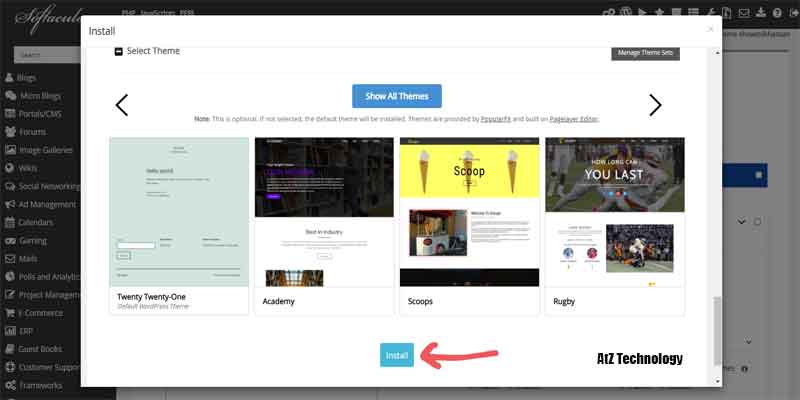Click the Portals/CMS sidebar icon
The height and width of the screenshot is (400, 800).
point(10,114)
